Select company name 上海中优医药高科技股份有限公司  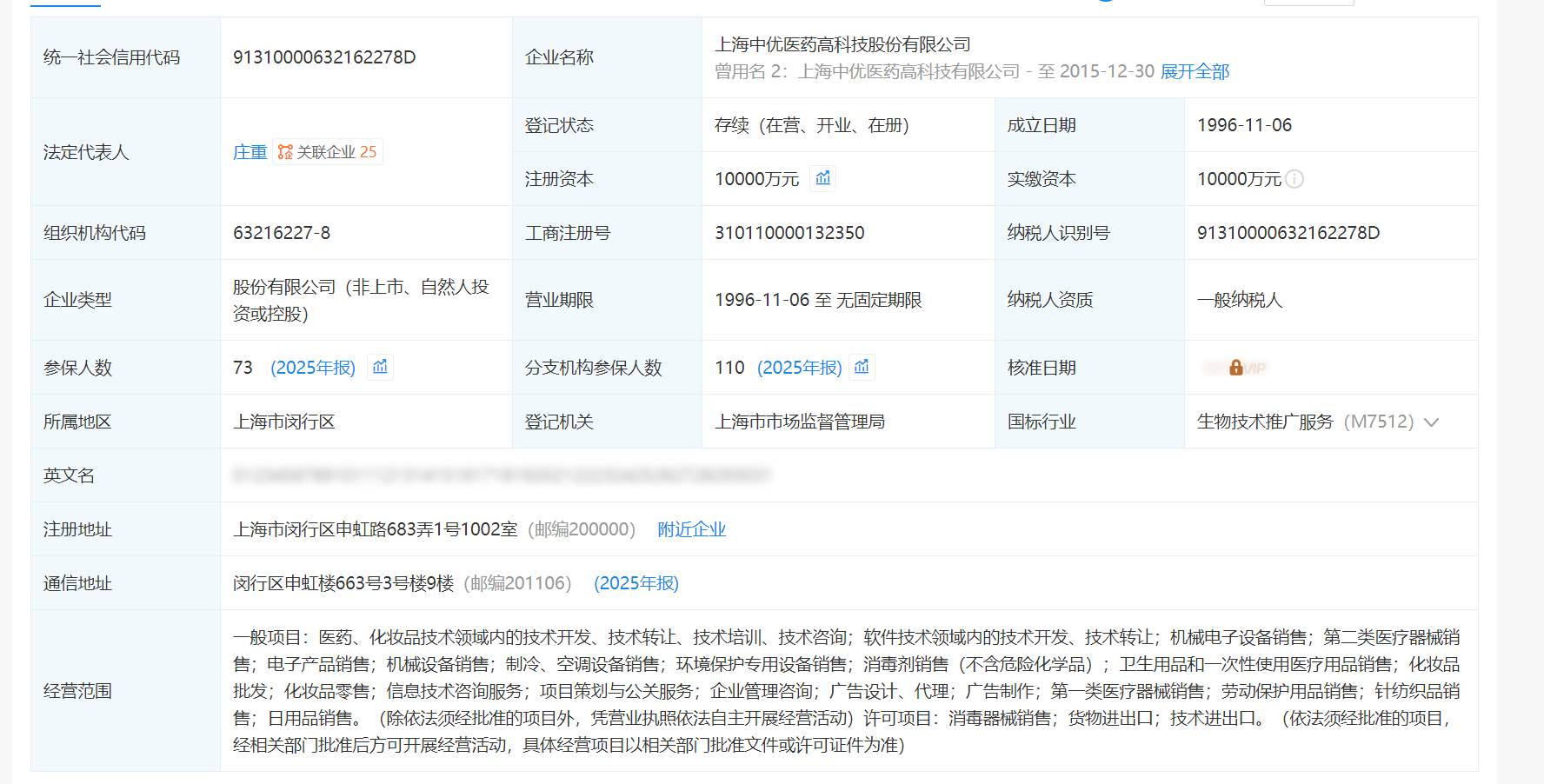coord(842,44)
